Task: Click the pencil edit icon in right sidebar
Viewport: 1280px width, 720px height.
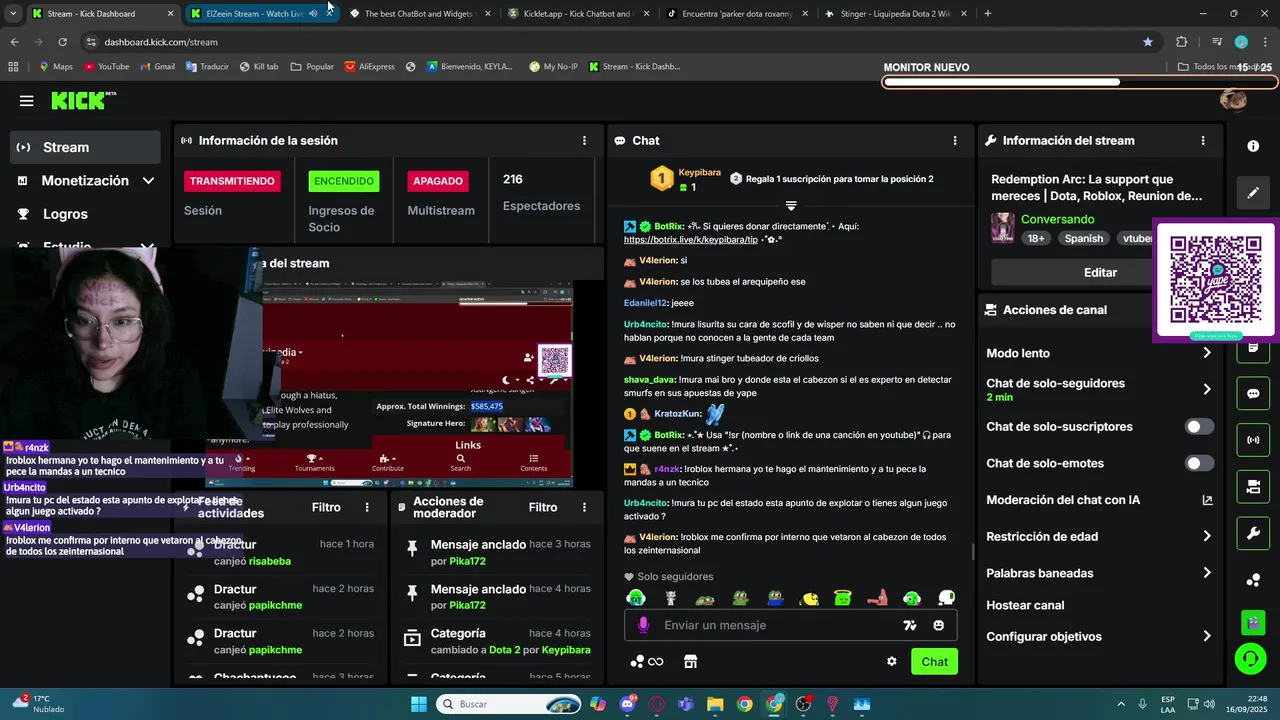Action: 1253,193
